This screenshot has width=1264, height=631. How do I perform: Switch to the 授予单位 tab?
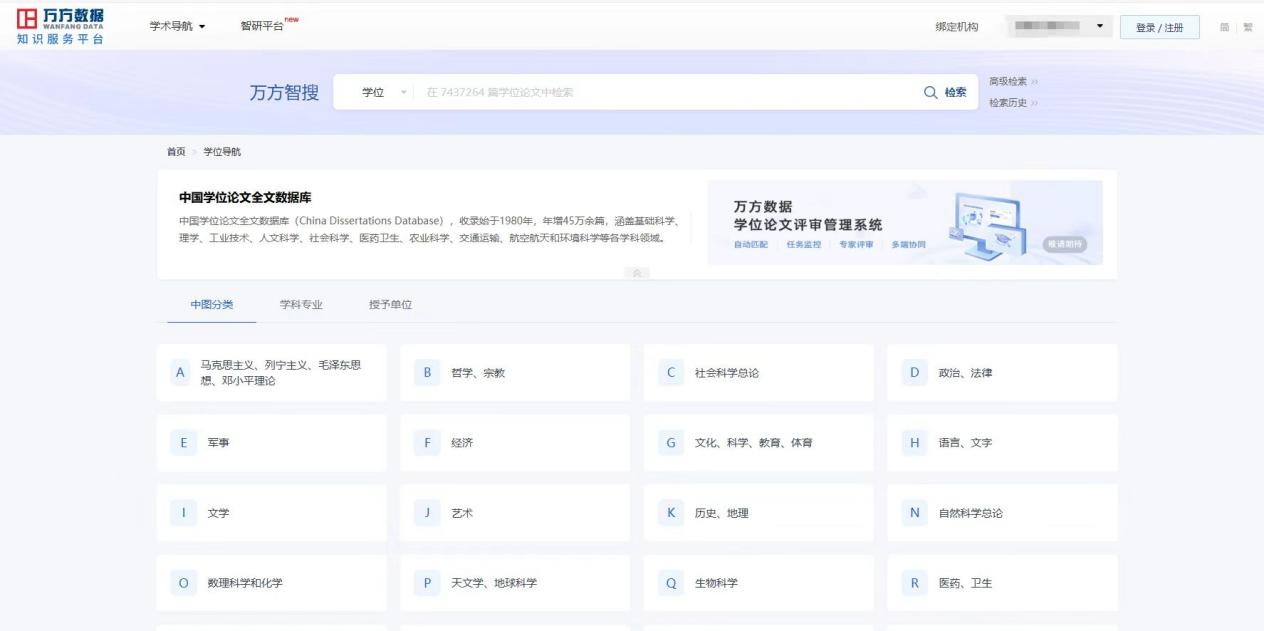point(390,305)
